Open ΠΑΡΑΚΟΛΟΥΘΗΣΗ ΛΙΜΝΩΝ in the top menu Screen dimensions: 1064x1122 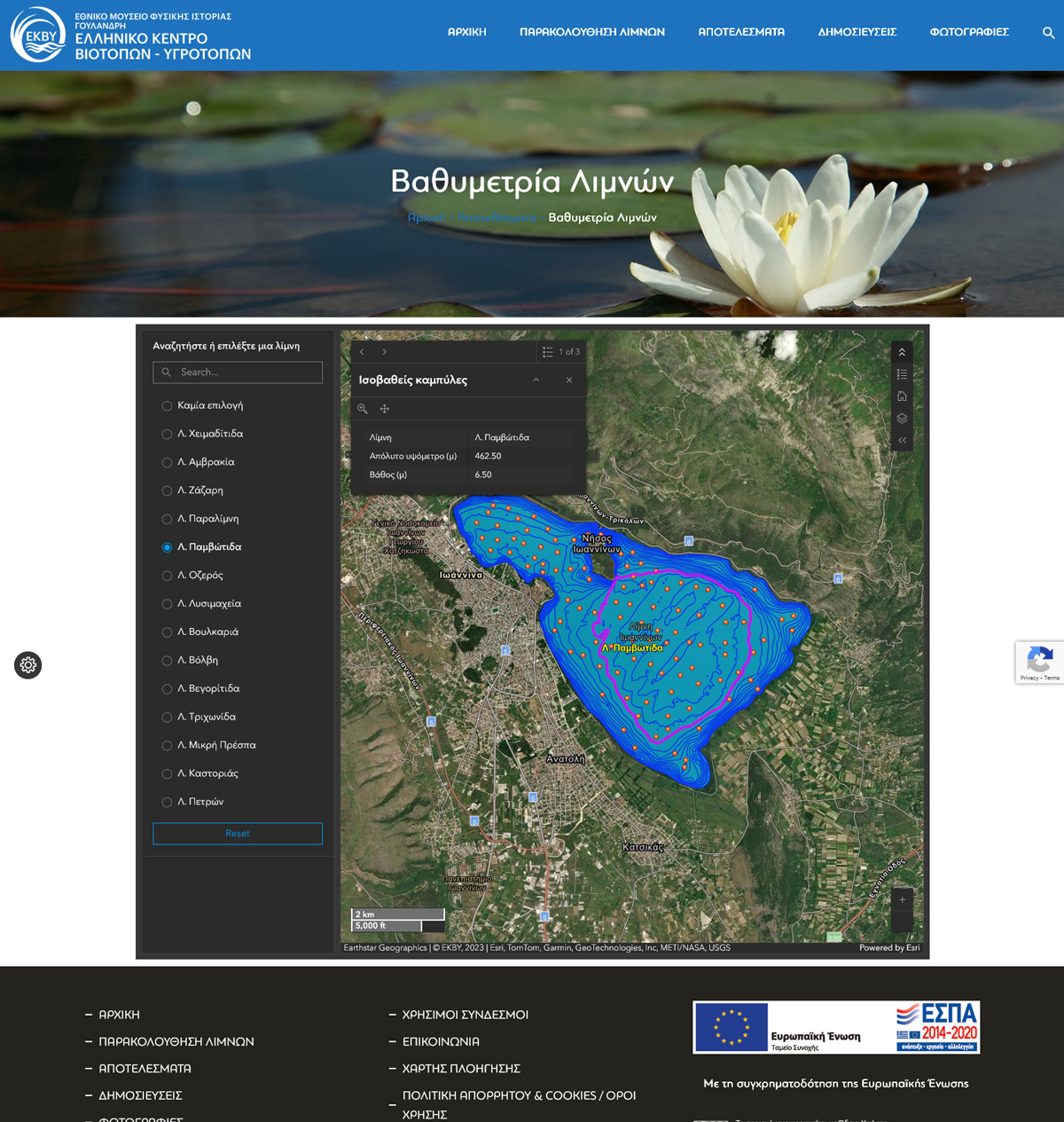591,32
